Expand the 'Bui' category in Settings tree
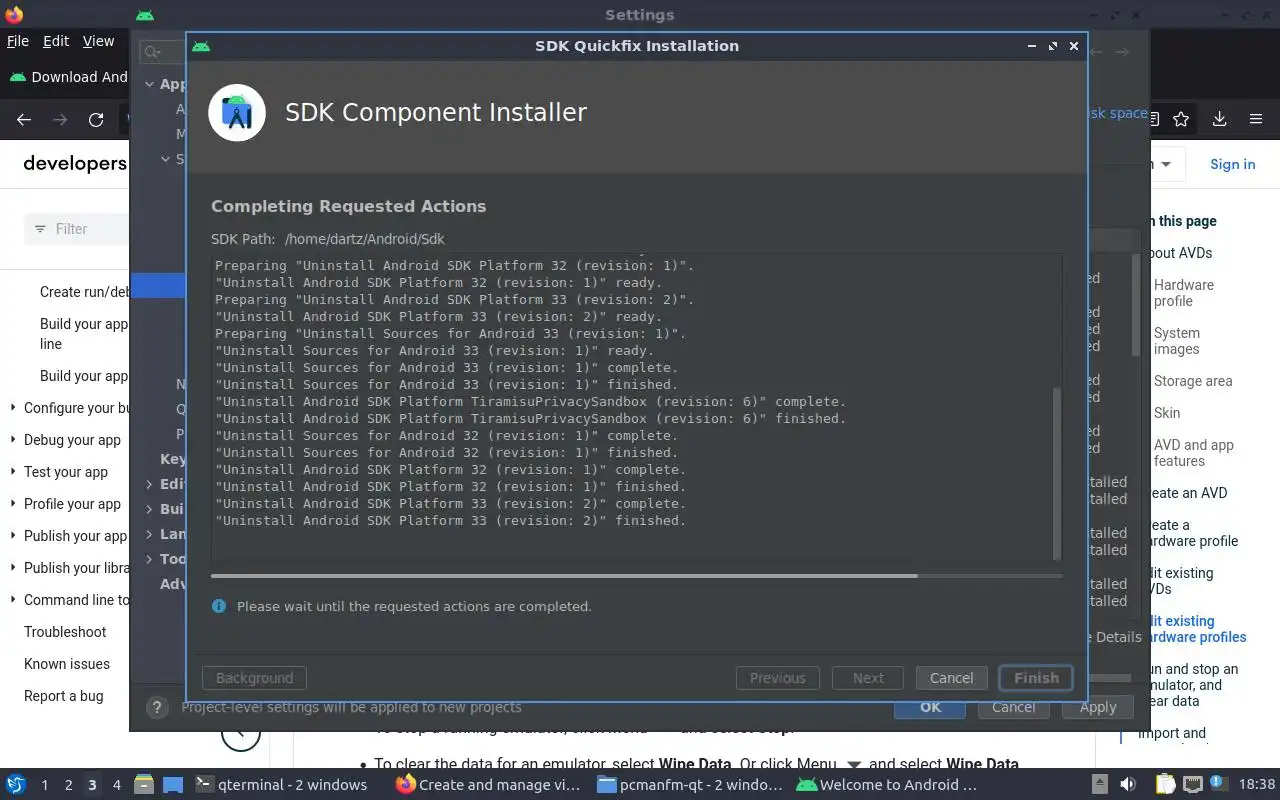This screenshot has height=800, width=1280. [150, 509]
